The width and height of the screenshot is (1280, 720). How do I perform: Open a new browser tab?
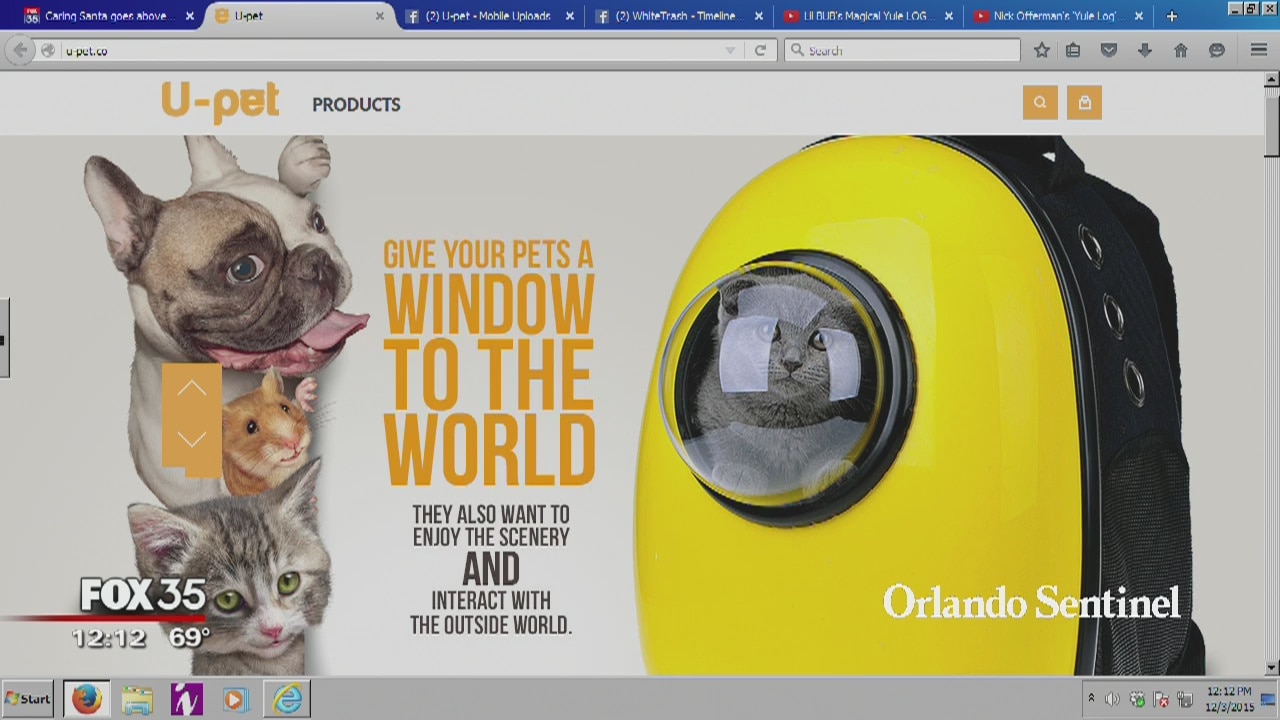1171,16
